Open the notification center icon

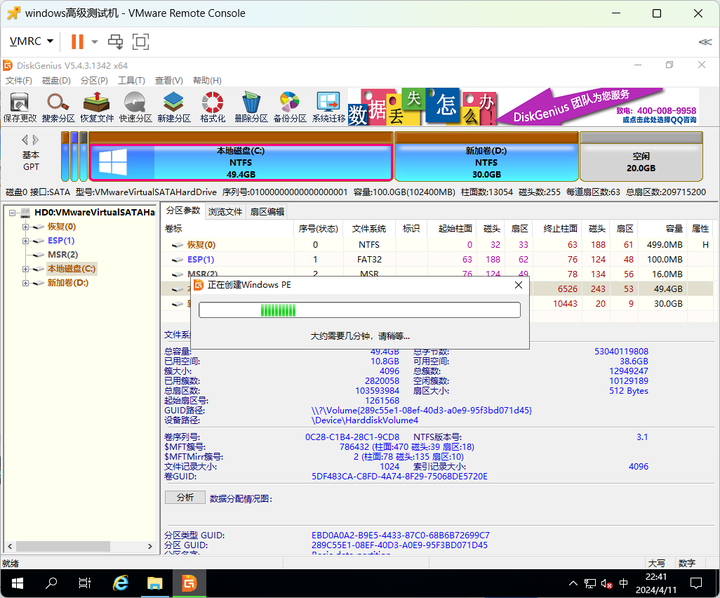(x=696, y=583)
